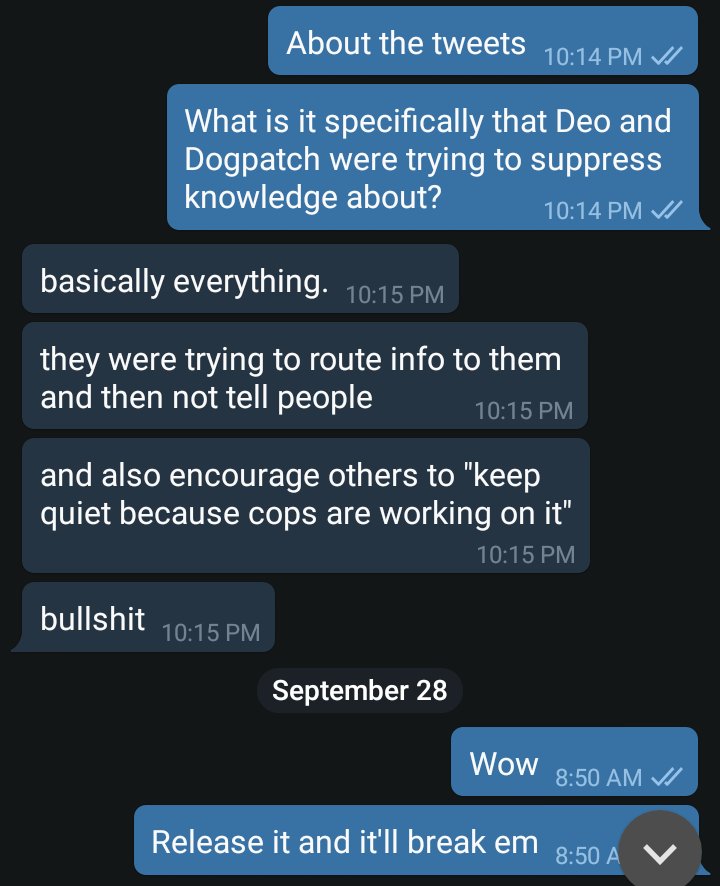Tap the scroll-to-bottom arrow button
Screen dimensions: 720x886
tap(660, 852)
